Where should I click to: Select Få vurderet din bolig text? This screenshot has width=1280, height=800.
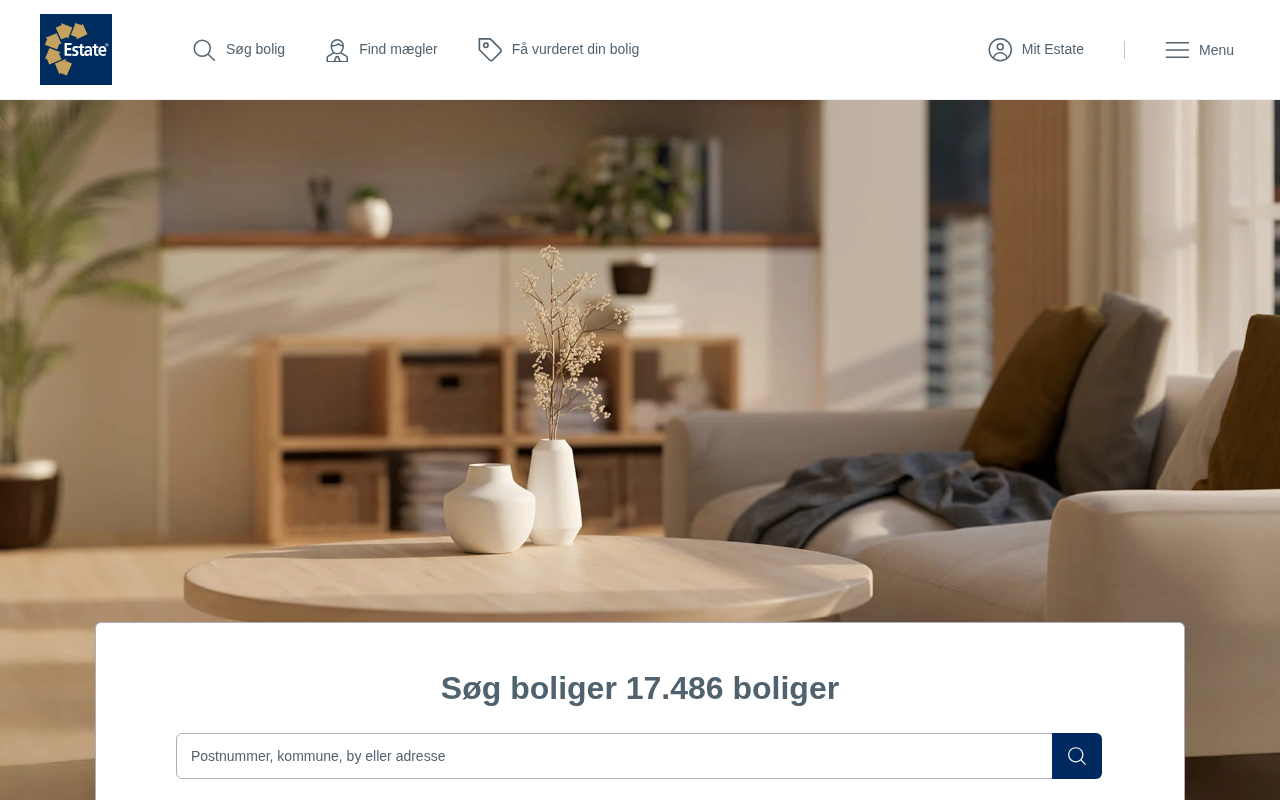[x=575, y=49]
